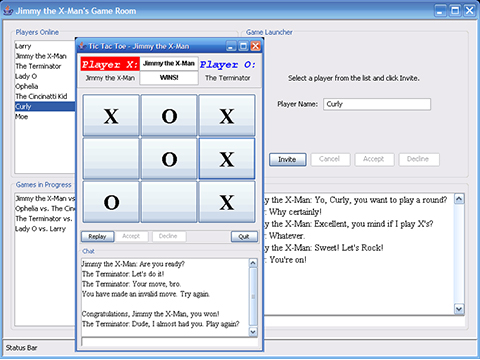Select The Cincinatti Kid in player list

(x=45, y=96)
